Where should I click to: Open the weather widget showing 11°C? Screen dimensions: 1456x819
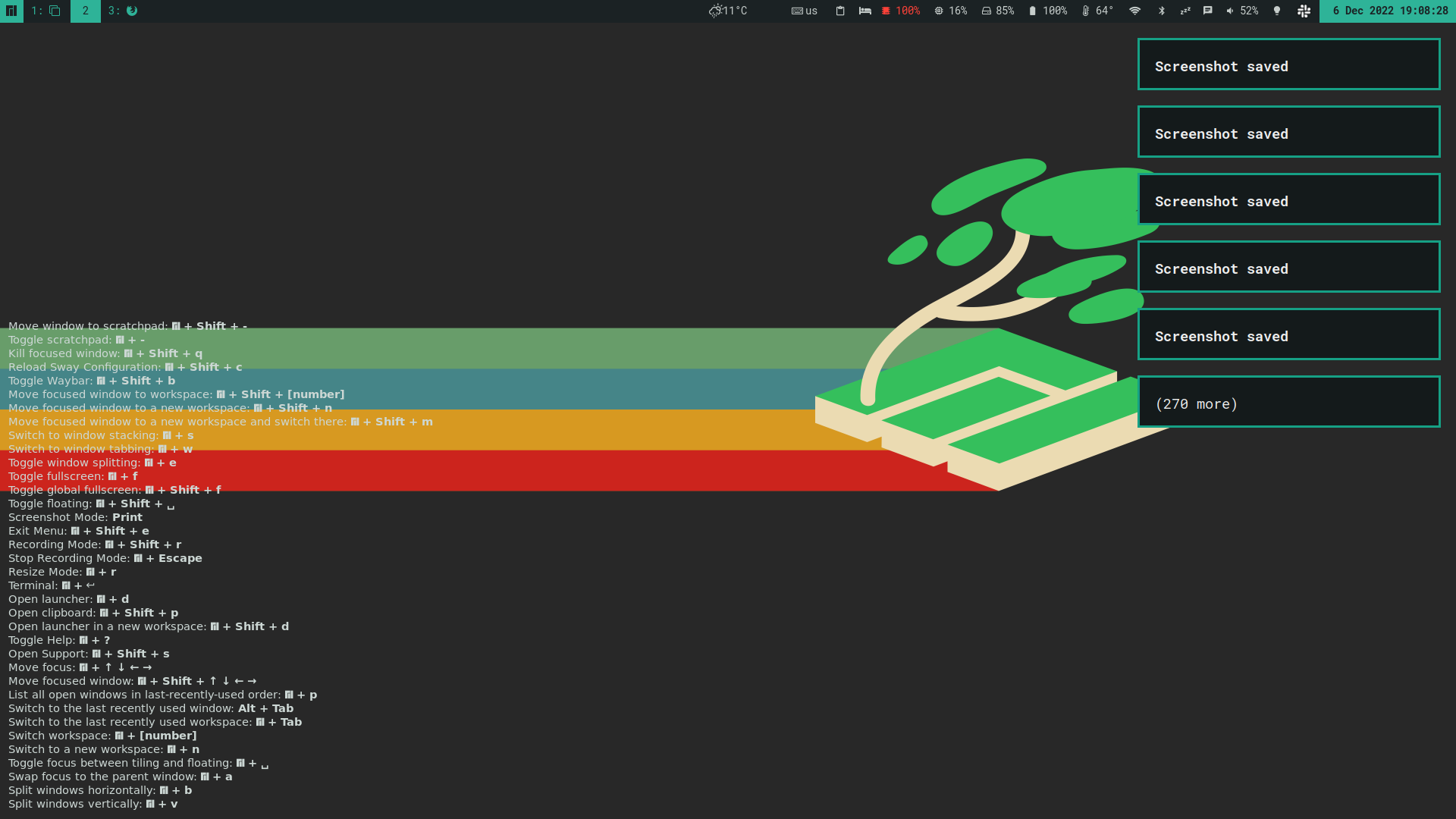pos(728,11)
